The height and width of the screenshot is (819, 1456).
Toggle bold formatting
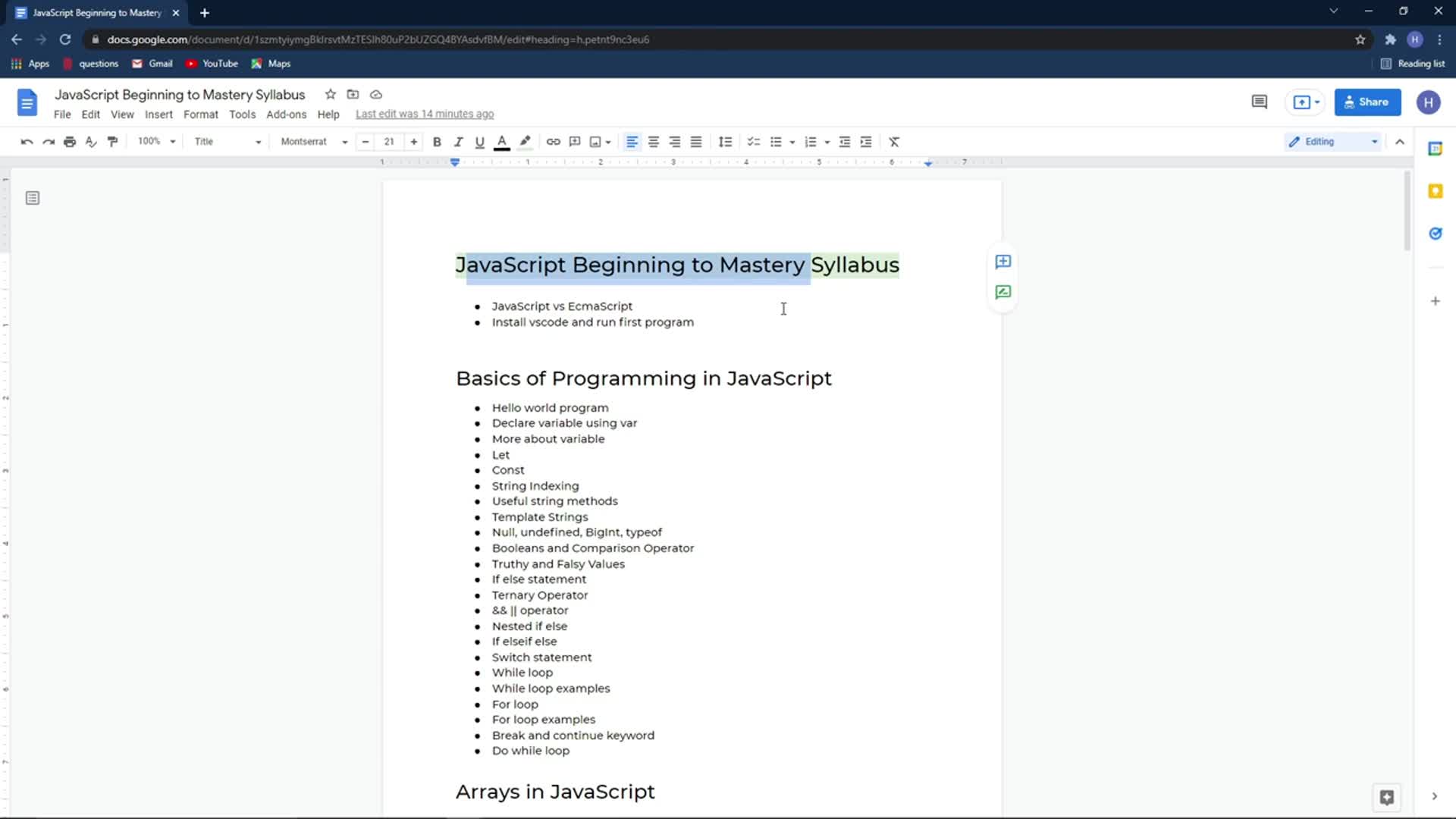click(x=437, y=142)
